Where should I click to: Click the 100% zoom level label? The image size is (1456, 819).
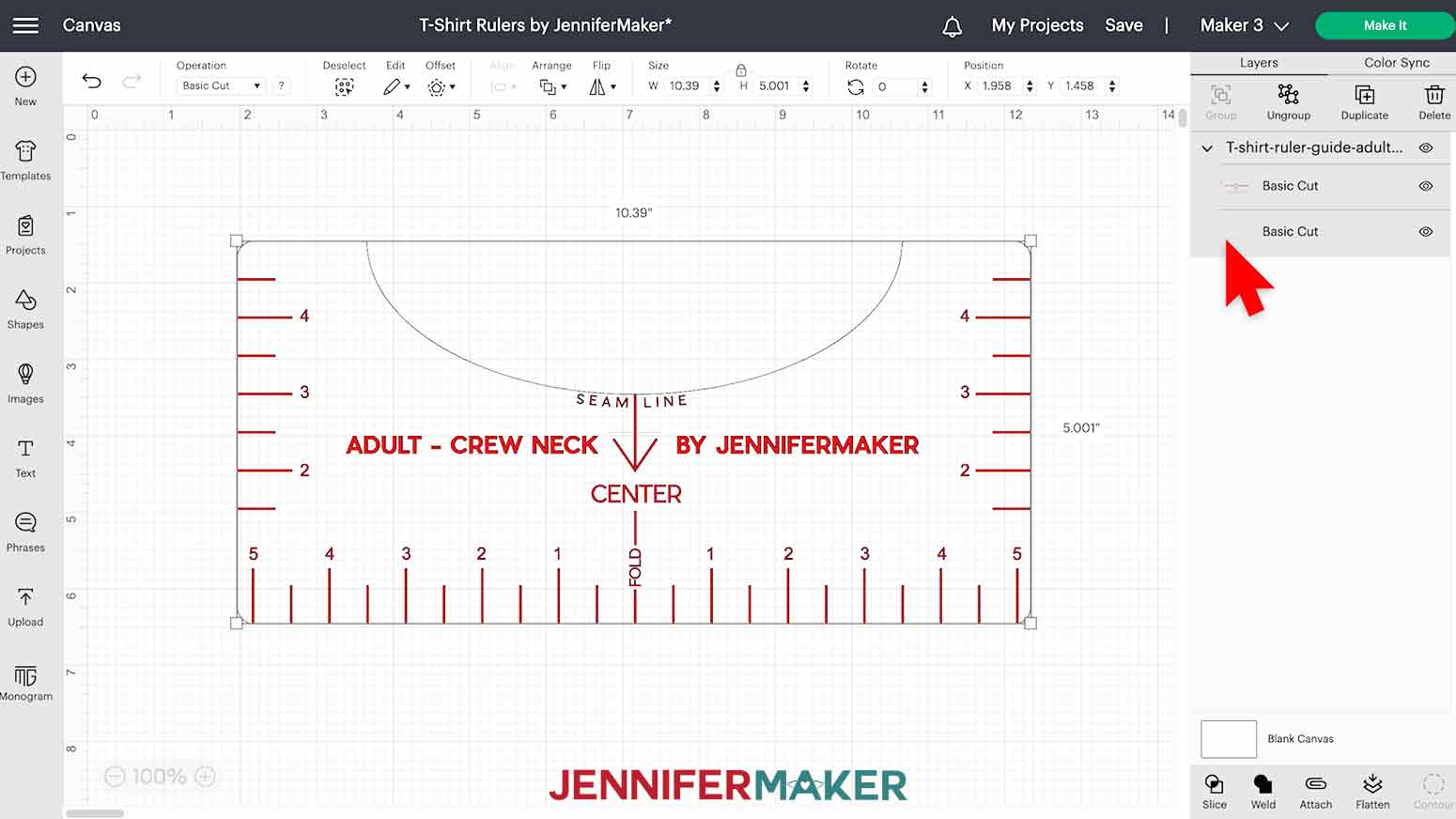coord(159,777)
